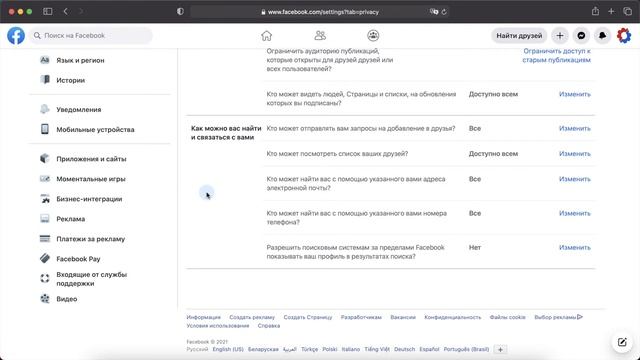Click the Платежи за рекламу card icon
Image resolution: width=640 pixels, height=360 pixels.
(x=45, y=238)
